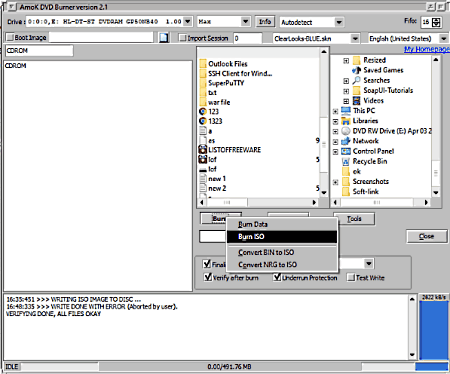Select the 123 Chrome file icon
The width and height of the screenshot is (450, 374).
[x=203, y=112]
